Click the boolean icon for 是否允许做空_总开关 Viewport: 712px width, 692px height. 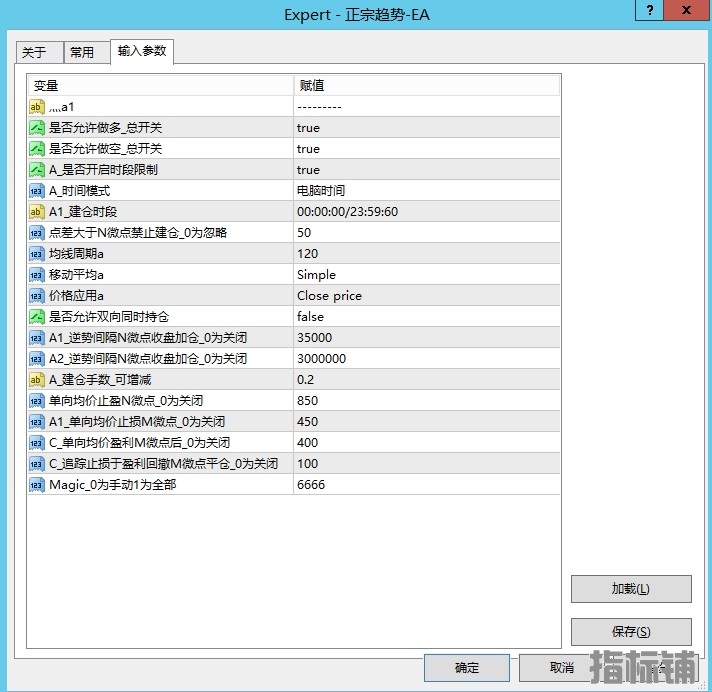point(37,149)
